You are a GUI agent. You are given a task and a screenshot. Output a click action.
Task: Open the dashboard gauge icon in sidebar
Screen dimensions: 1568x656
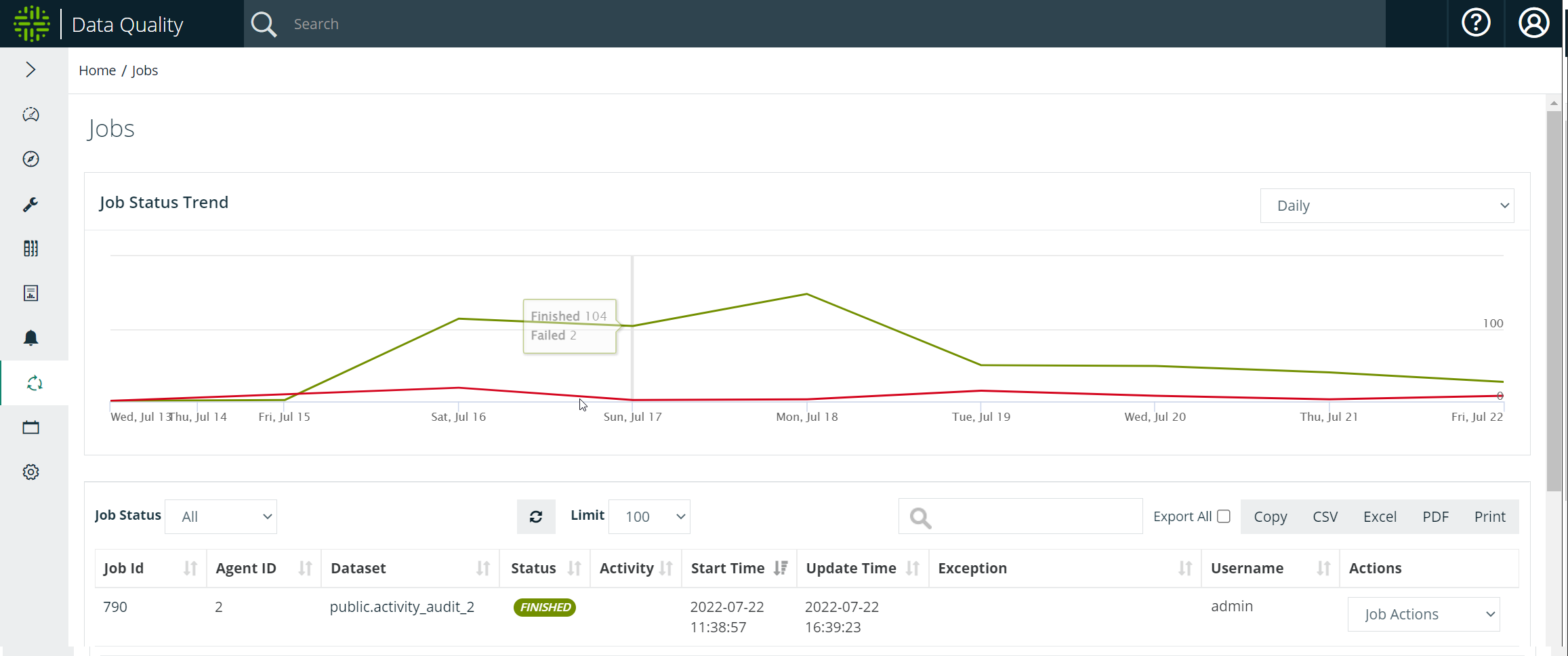tap(30, 115)
